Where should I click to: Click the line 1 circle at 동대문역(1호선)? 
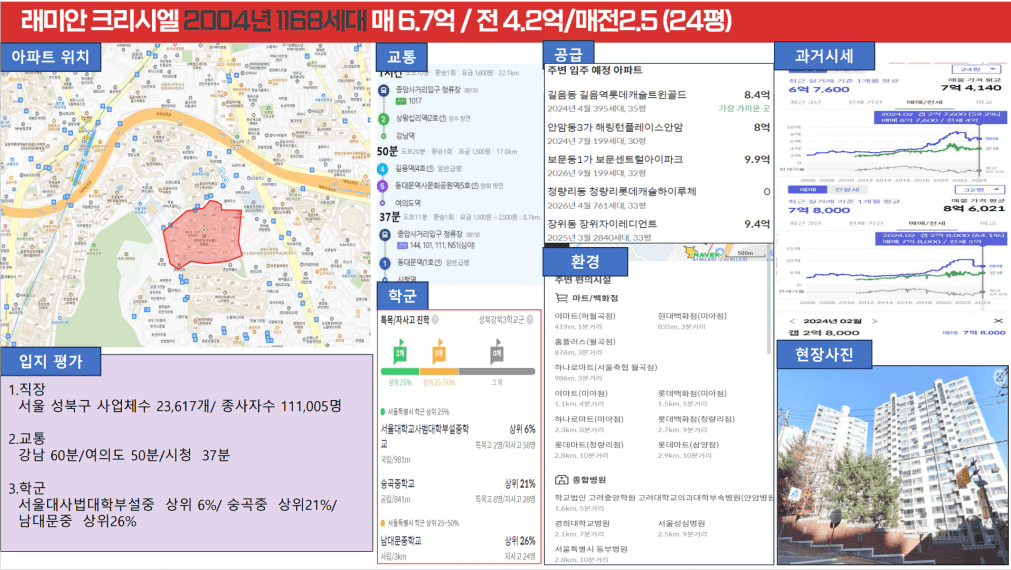(385, 263)
